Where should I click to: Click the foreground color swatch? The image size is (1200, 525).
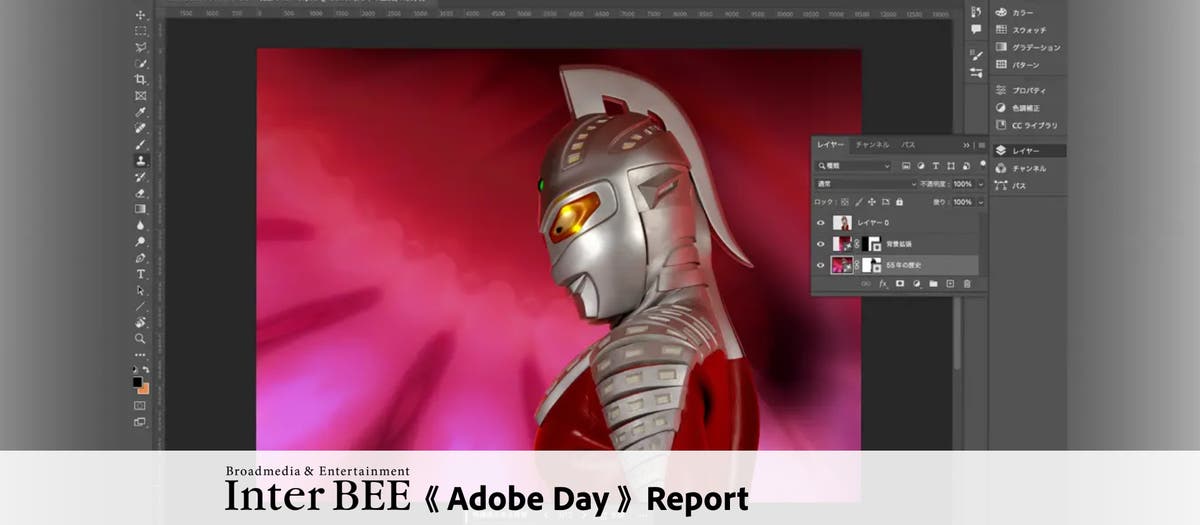pyautogui.click(x=137, y=382)
